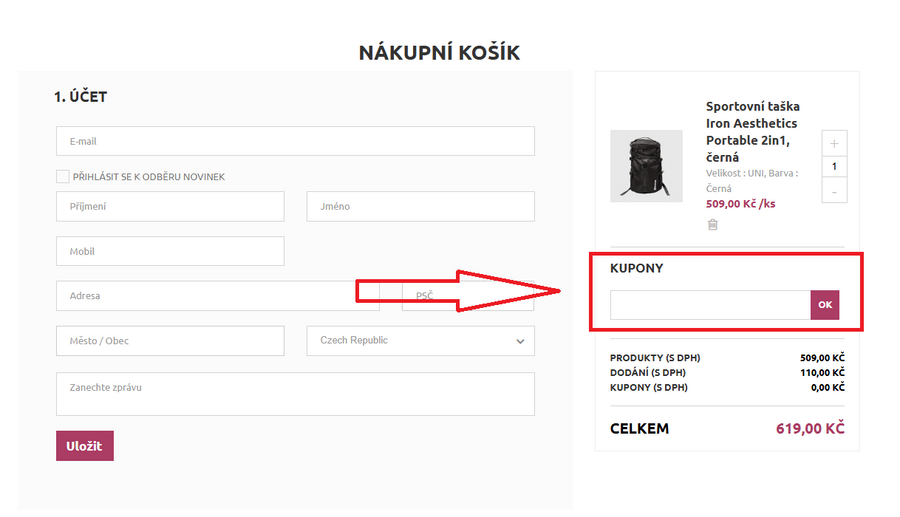Click the quantity number field
Screen dimensions: 900x517
[x=834, y=167]
